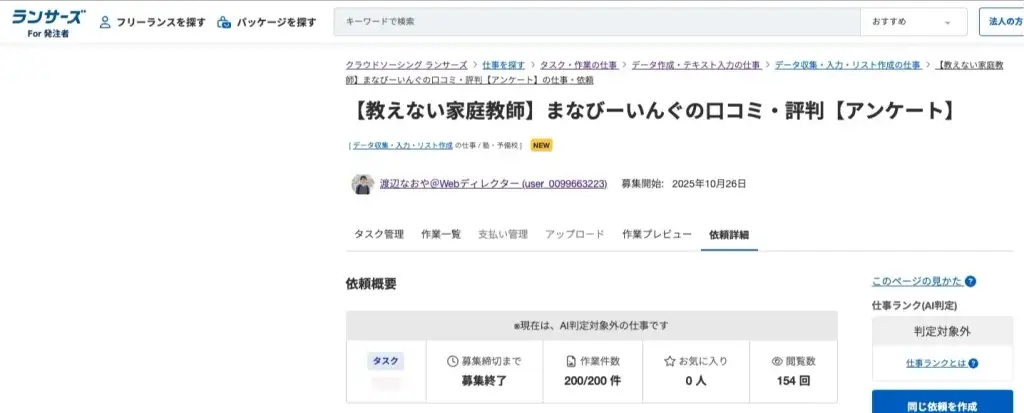Image resolution: width=1024 pixels, height=413 pixels.
Task: Click the AI判定対象外の仕事です notice banner
Action: click(x=592, y=325)
